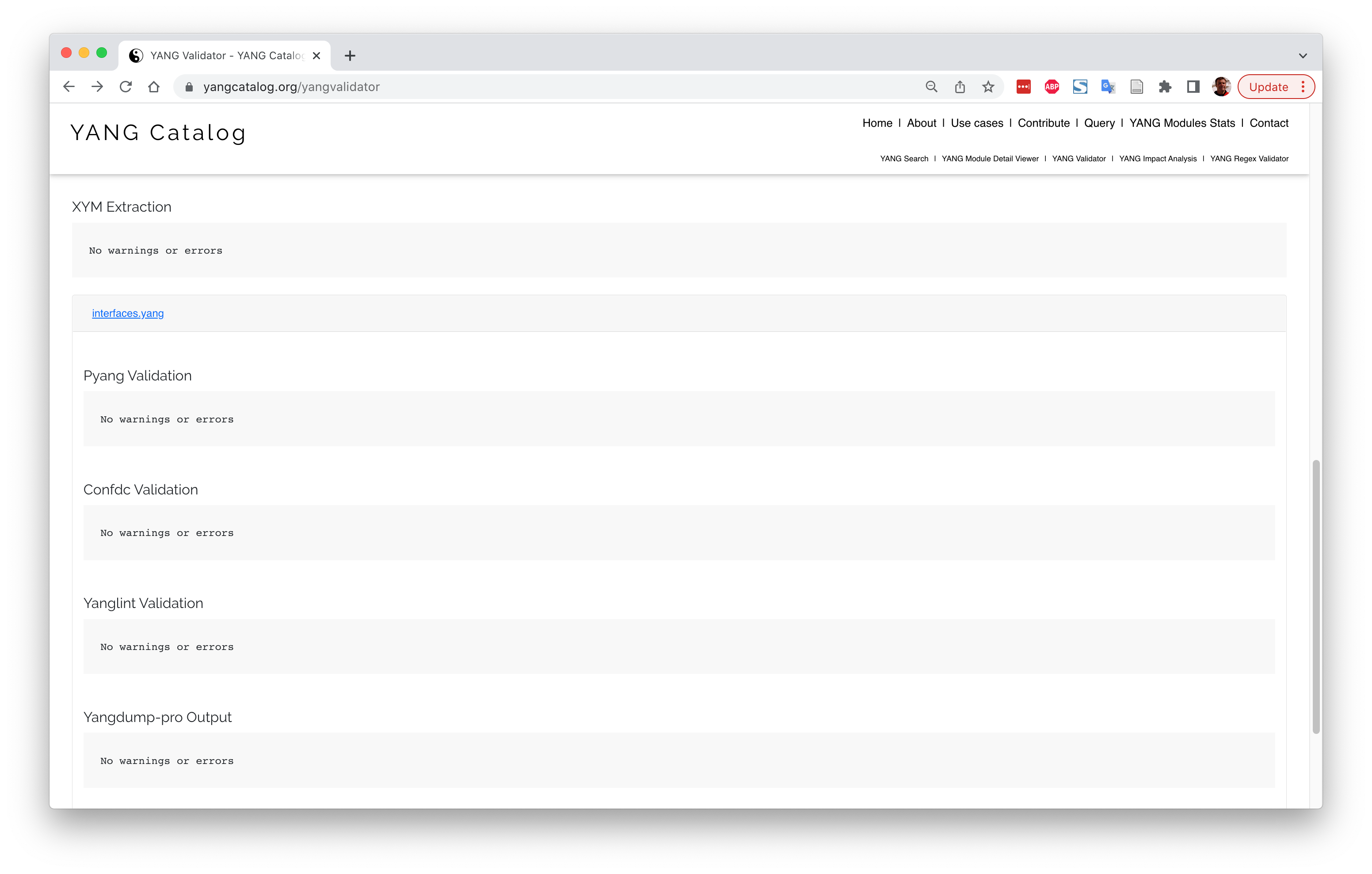This screenshot has height=874, width=1372.
Task: Open YANG Regex Validator
Action: pyautogui.click(x=1249, y=159)
